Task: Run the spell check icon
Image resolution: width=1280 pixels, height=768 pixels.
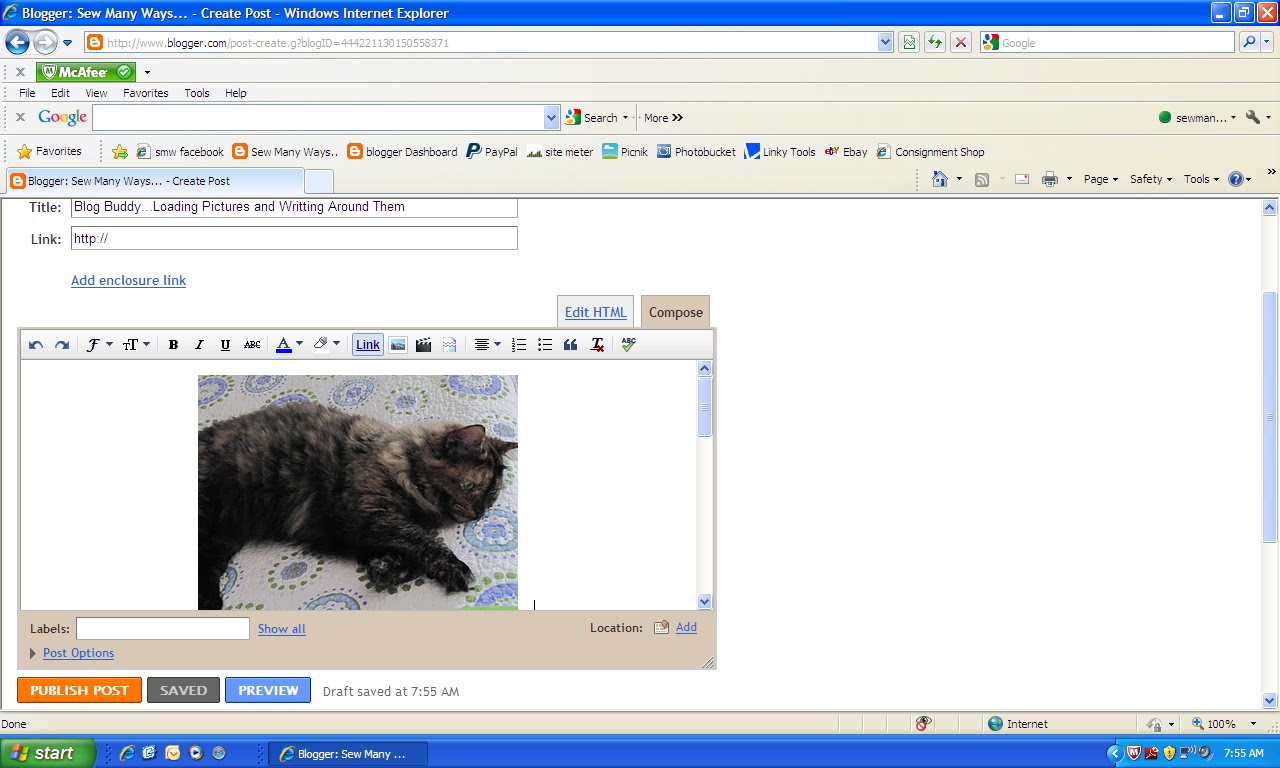Action: (x=628, y=345)
